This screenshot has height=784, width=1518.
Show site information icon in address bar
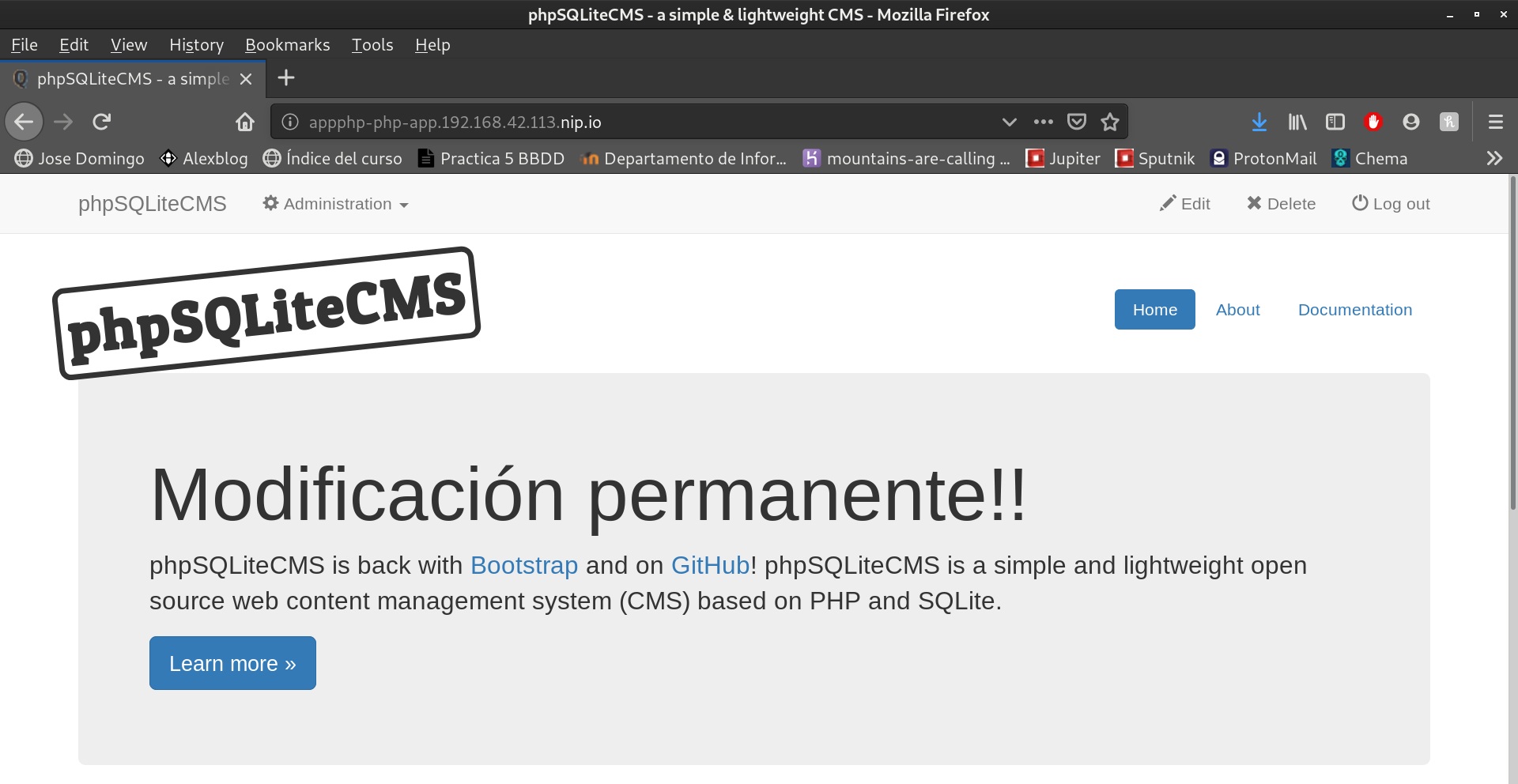(290, 122)
